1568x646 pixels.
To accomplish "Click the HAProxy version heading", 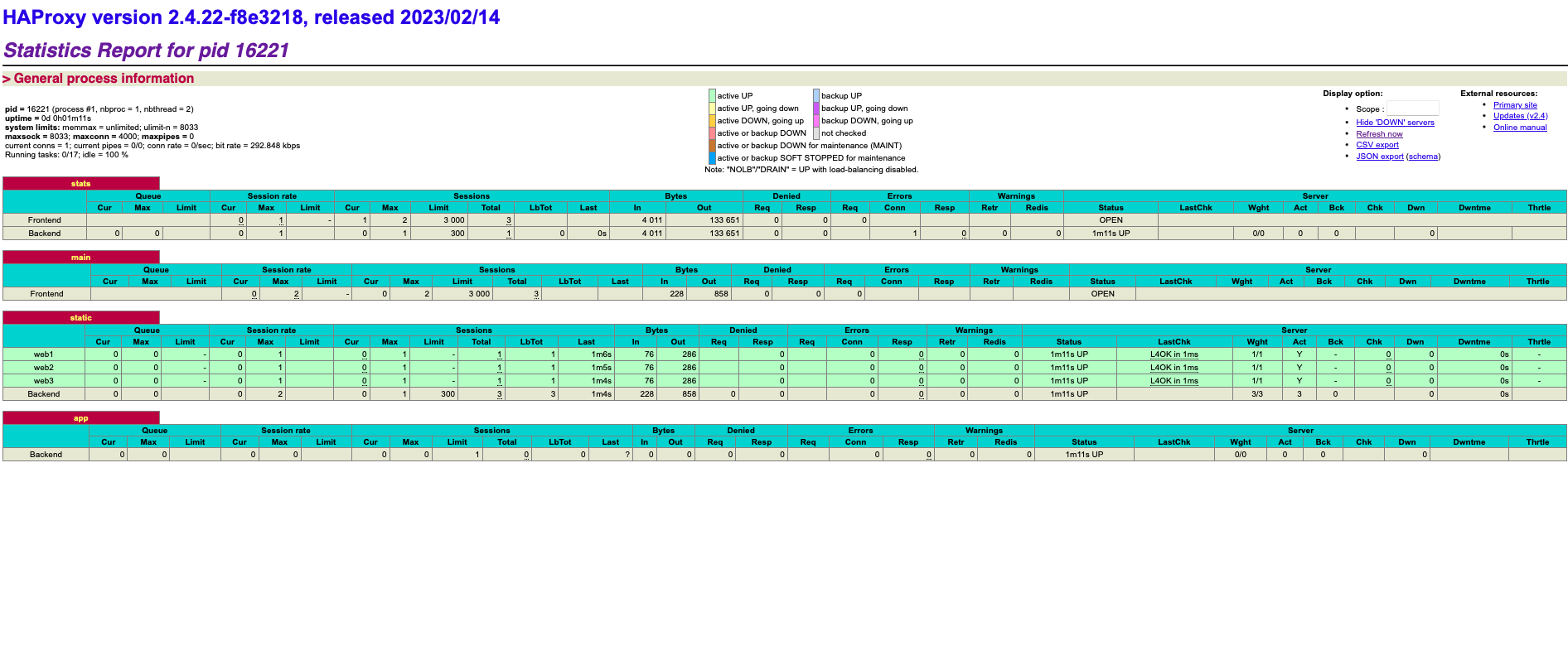I will coord(251,17).
